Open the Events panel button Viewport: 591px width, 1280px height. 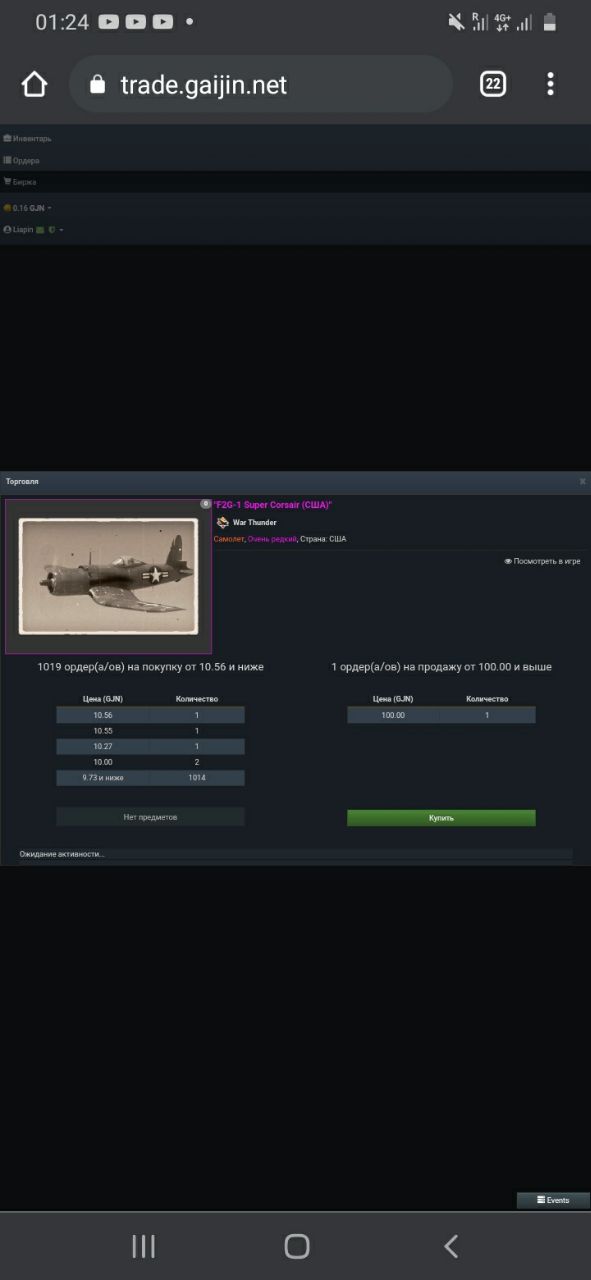[x=553, y=1200]
